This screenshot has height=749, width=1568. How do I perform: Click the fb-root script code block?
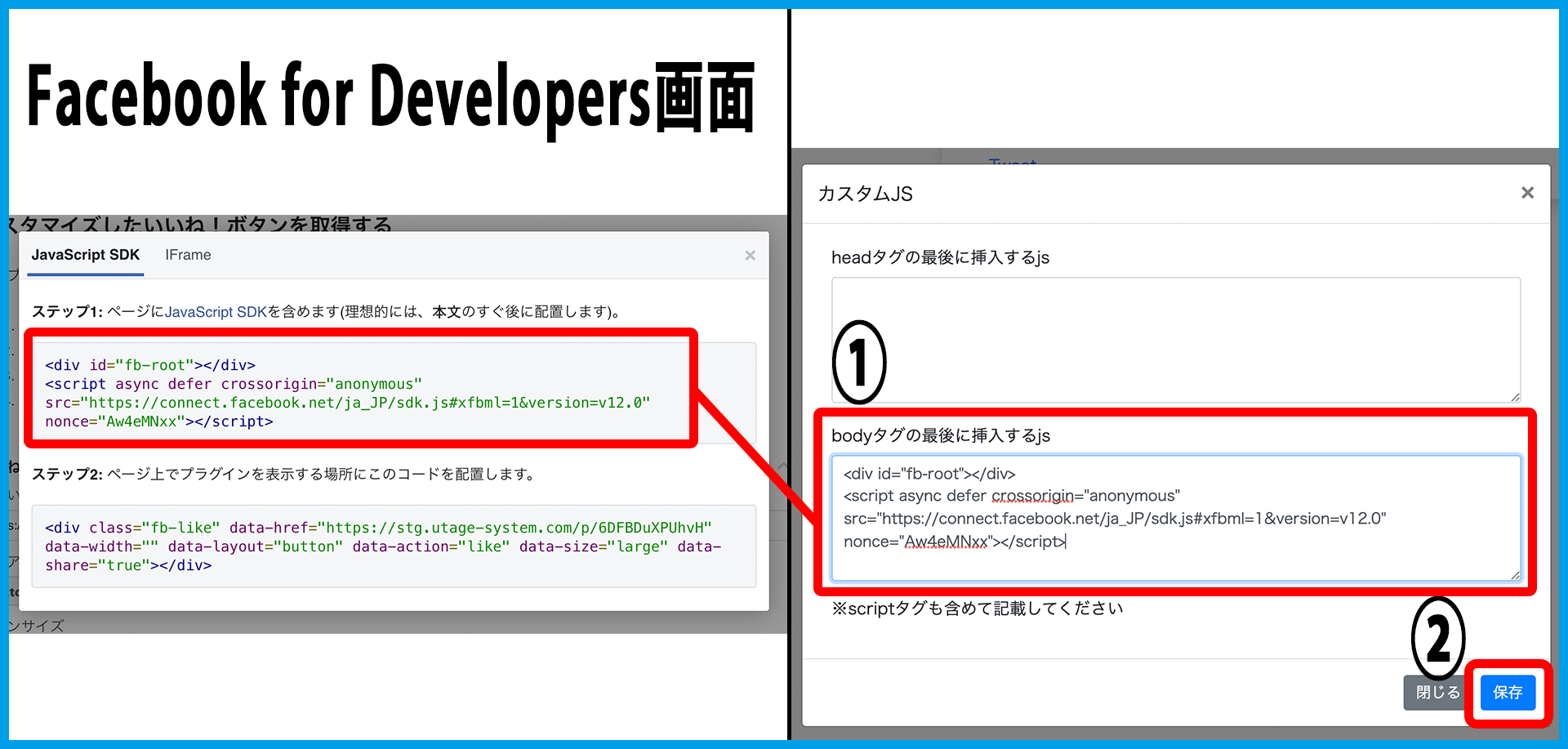click(x=359, y=392)
